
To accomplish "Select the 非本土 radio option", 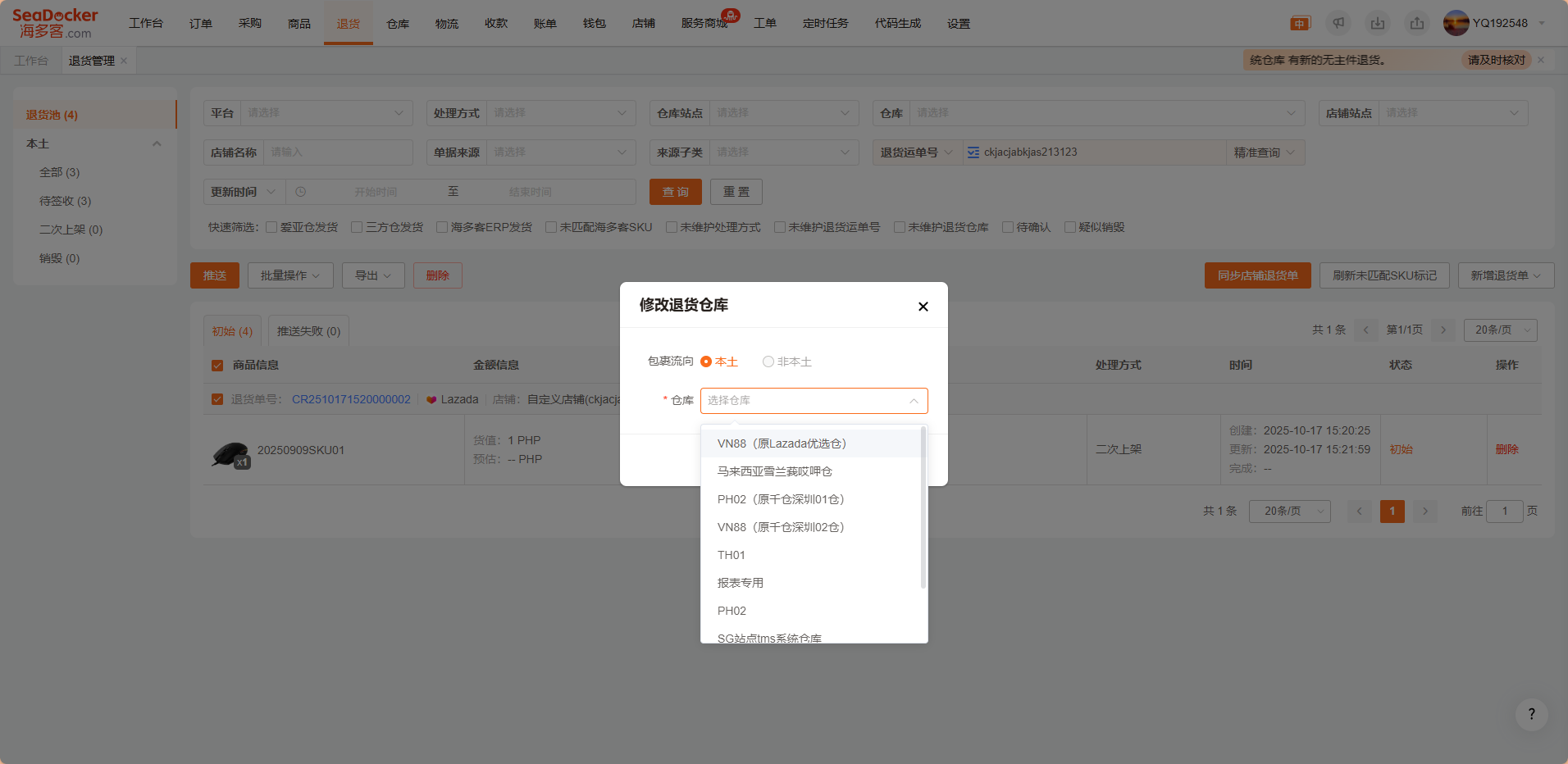I will coord(768,362).
